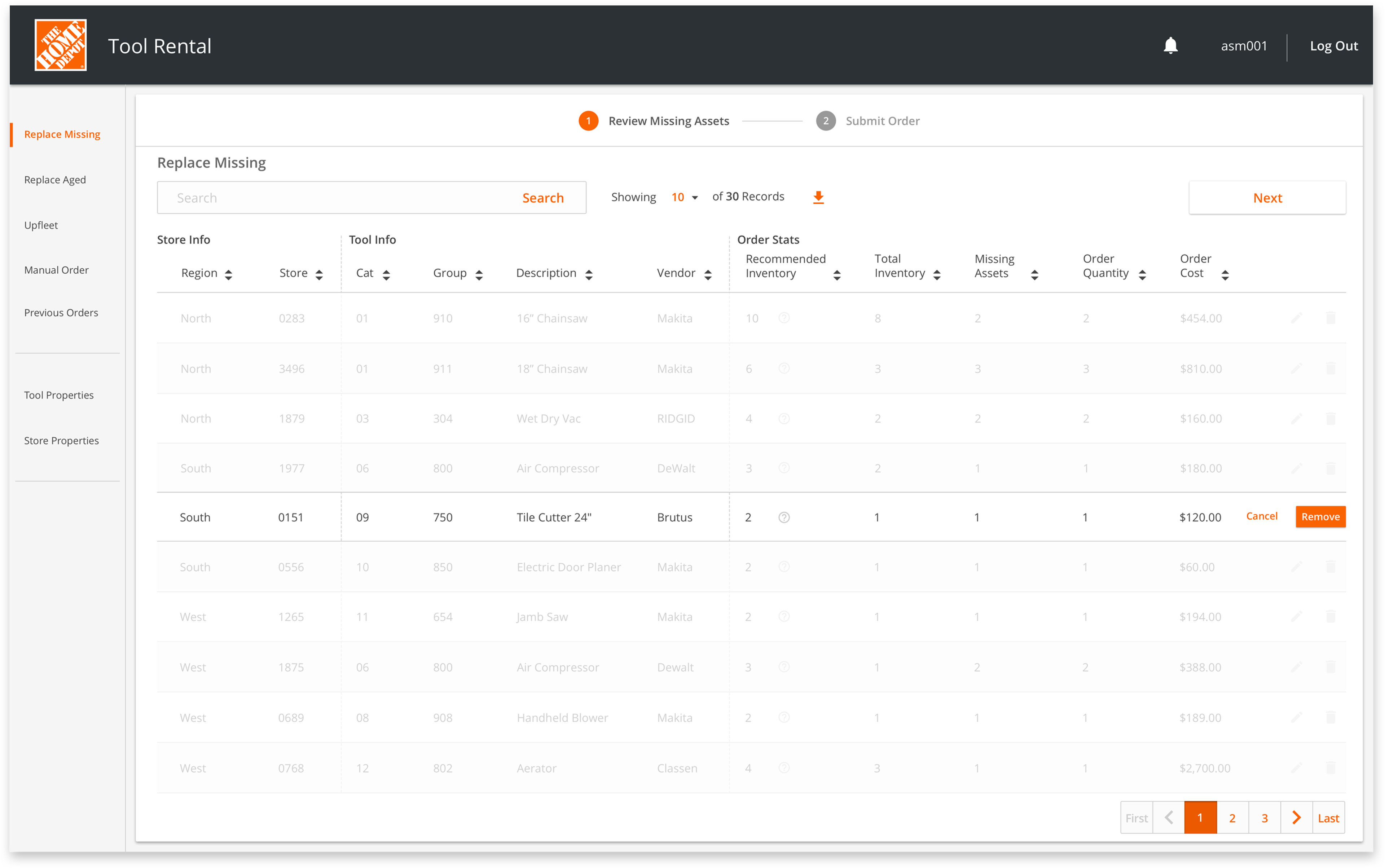Edit the Wet Dry Vac row

[x=1297, y=419]
